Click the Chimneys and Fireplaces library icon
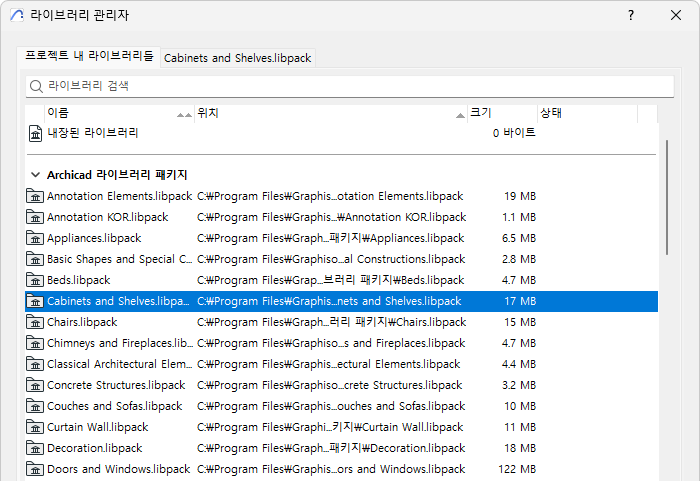Image resolution: width=700 pixels, height=481 pixels. point(35,343)
